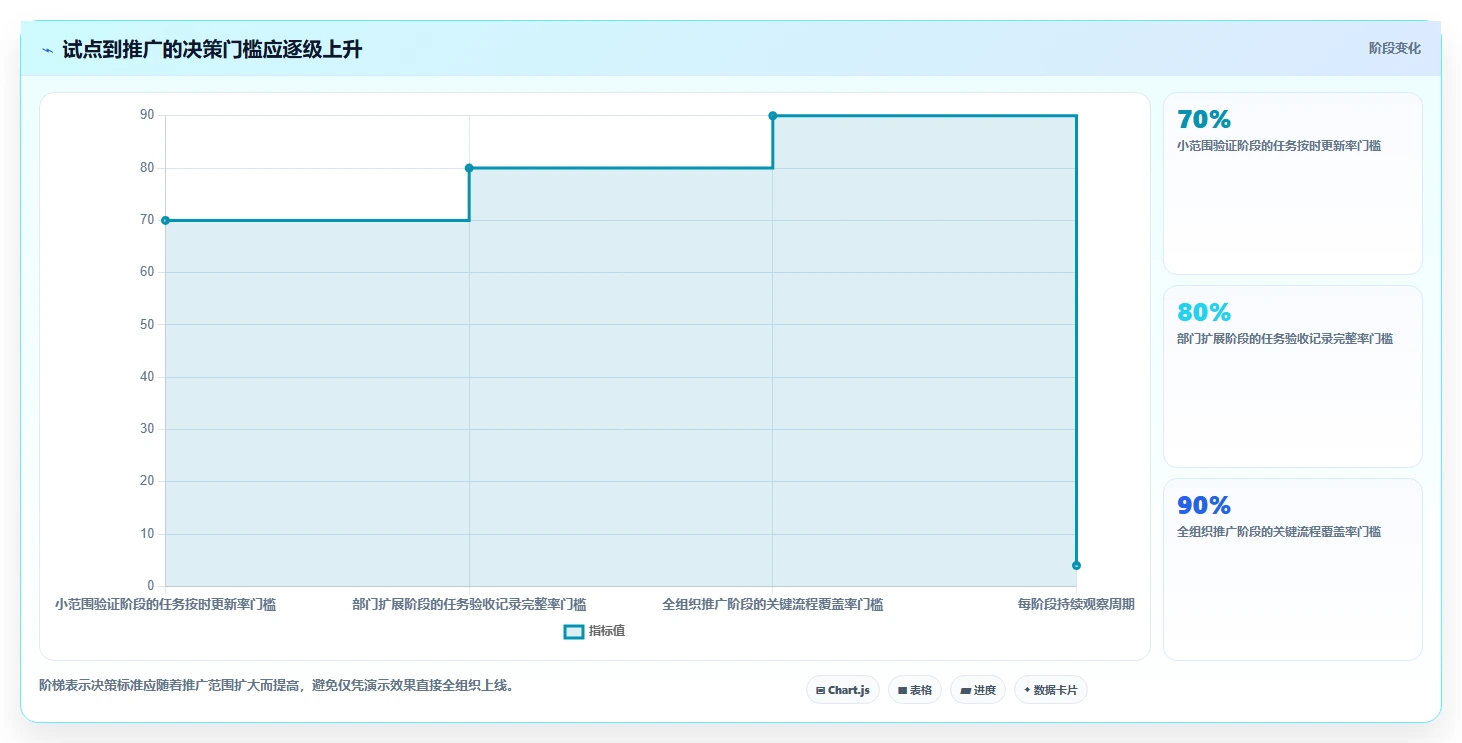
Task: Click the title 试点到推广的决策门槛应逐级上升
Action: pyautogui.click(x=212, y=50)
